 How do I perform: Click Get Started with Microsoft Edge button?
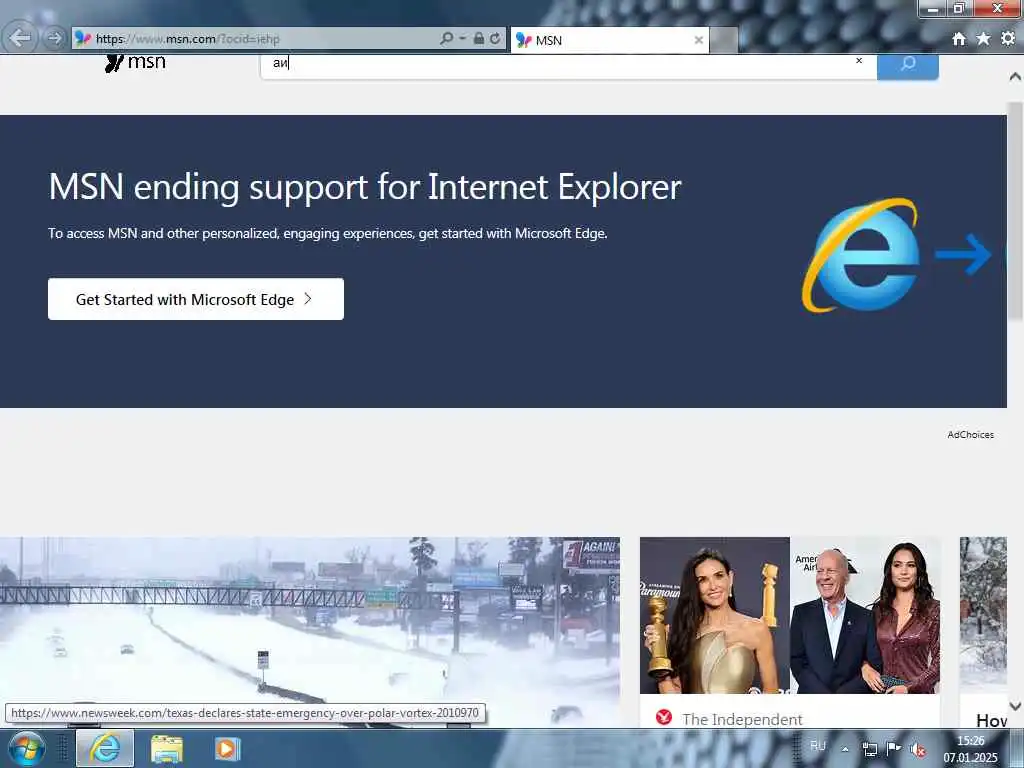pos(196,299)
